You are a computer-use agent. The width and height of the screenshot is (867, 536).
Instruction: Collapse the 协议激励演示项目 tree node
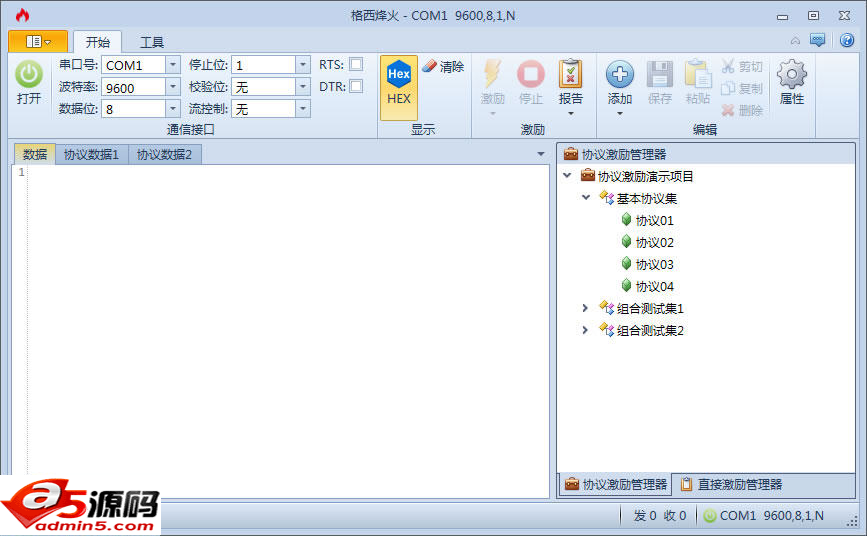coord(567,175)
